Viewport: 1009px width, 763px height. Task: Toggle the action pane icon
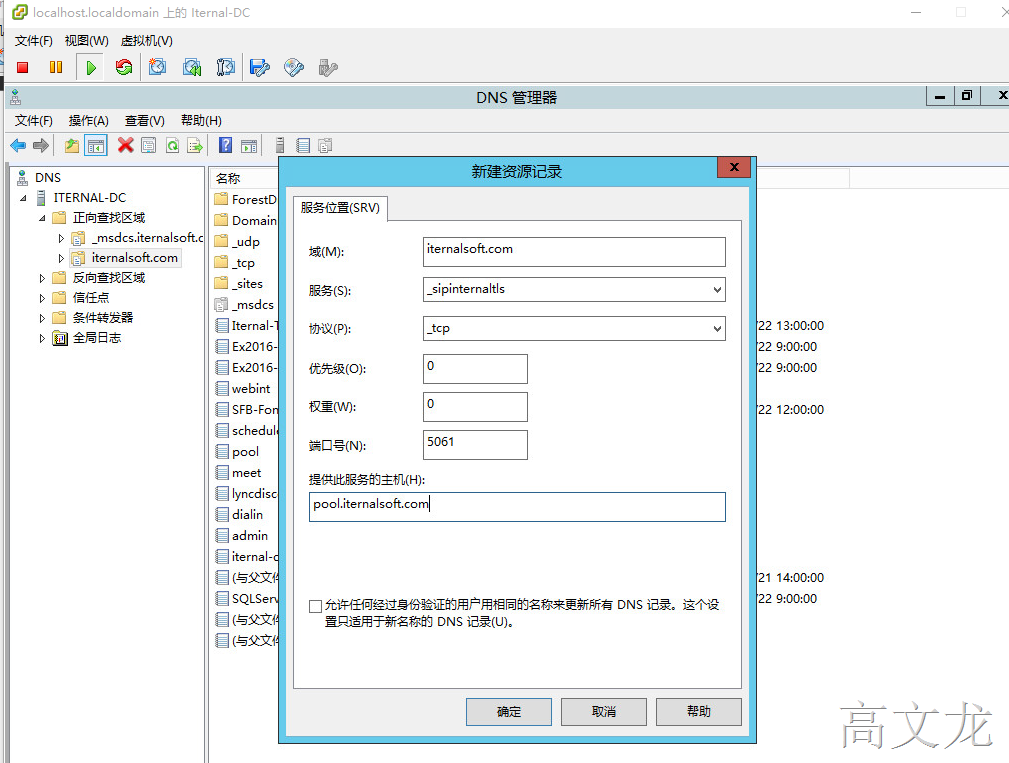[x=249, y=145]
